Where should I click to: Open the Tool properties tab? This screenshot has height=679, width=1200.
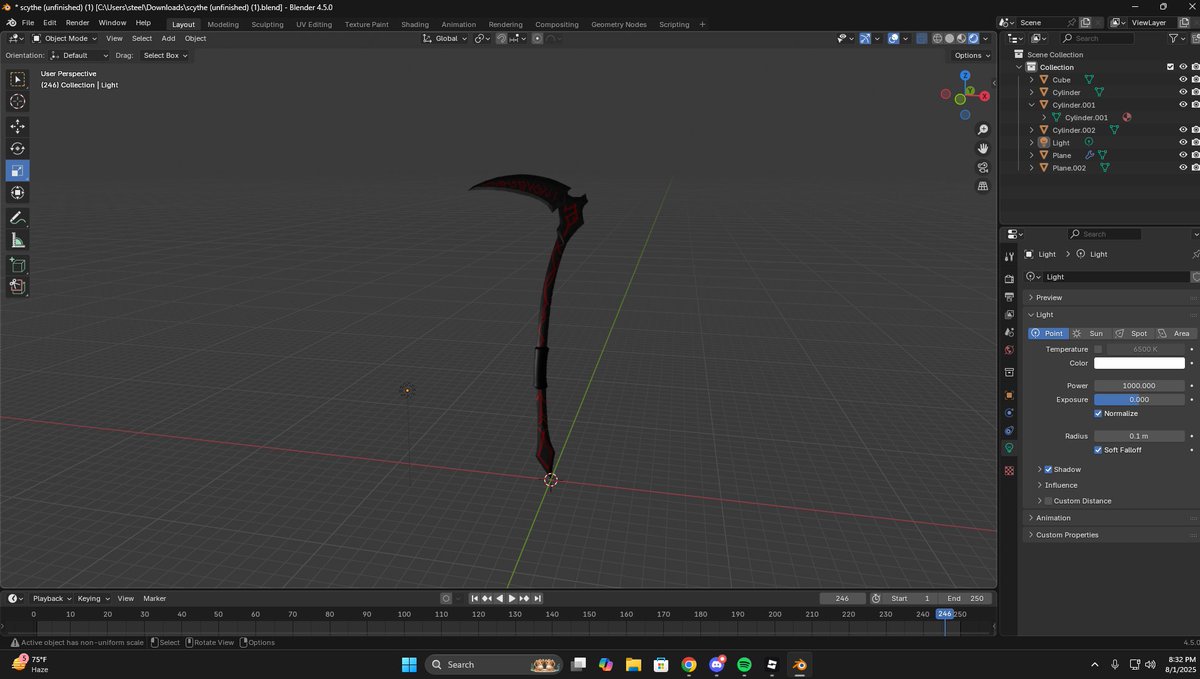tap(1009, 256)
